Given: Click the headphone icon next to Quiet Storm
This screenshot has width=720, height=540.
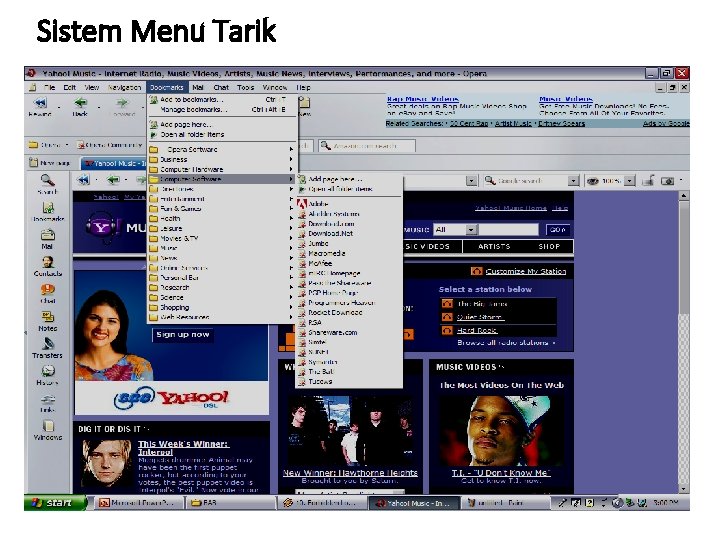Looking at the screenshot, I should [447, 317].
